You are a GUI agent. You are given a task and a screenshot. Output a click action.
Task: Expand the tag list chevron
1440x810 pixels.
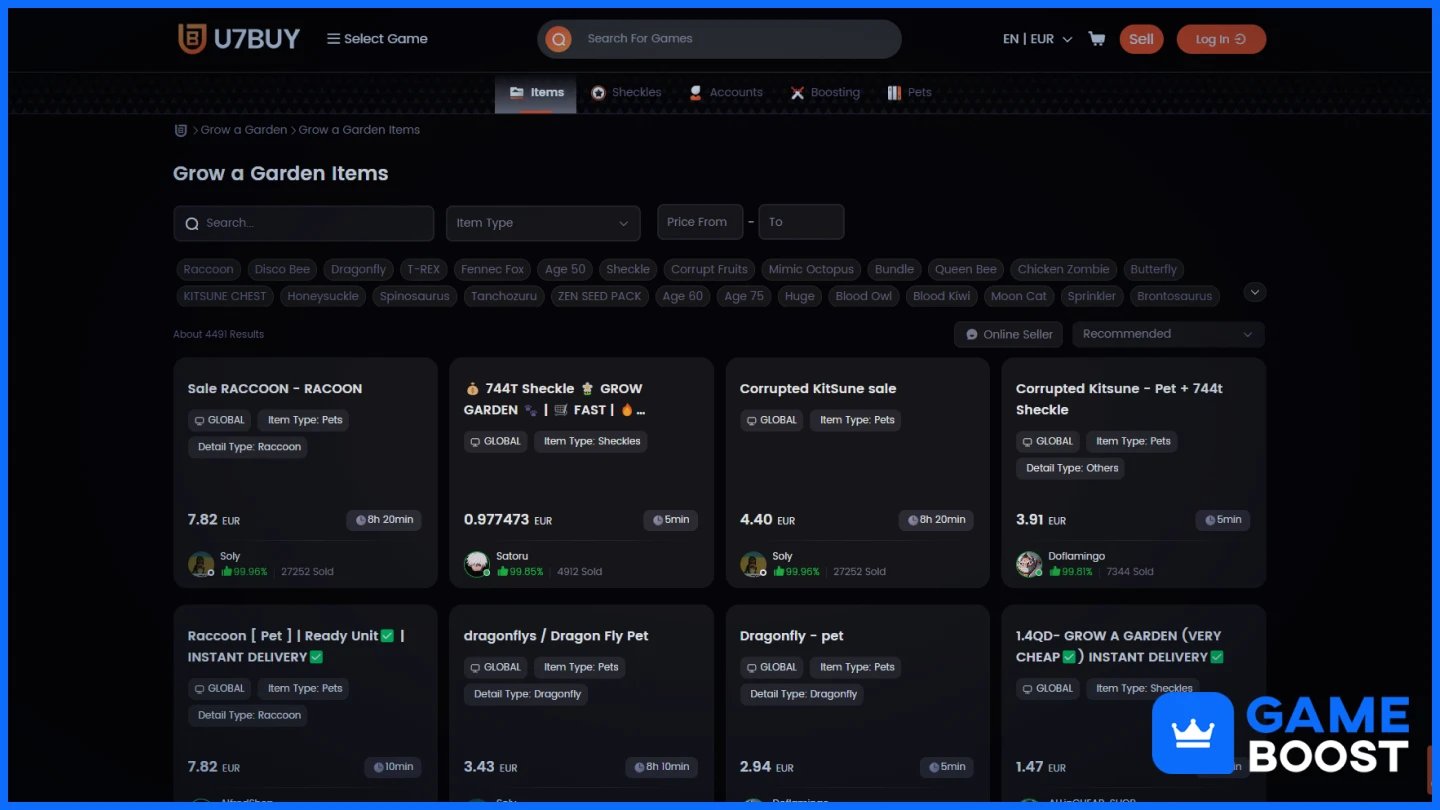tap(1255, 292)
